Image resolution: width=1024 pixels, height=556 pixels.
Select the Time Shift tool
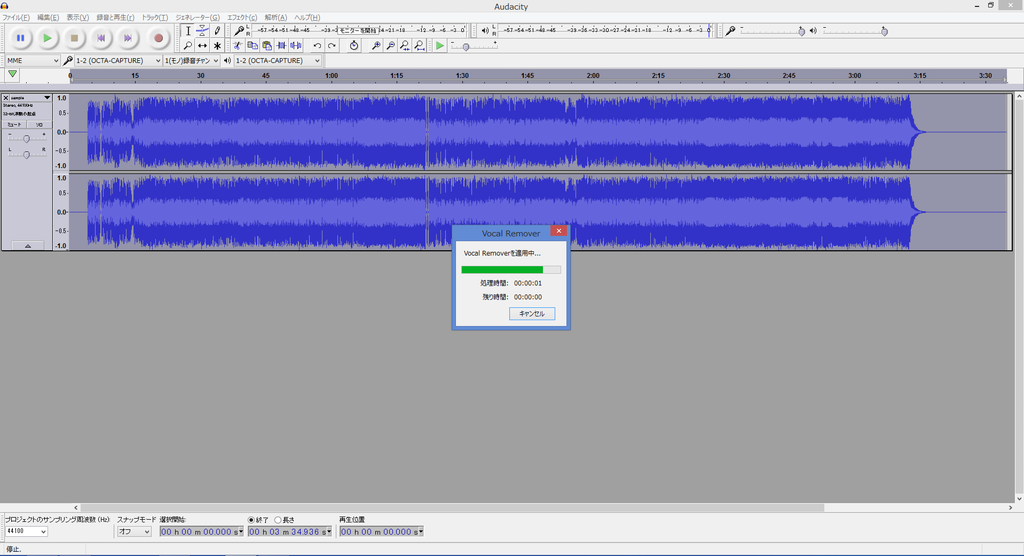coord(202,46)
